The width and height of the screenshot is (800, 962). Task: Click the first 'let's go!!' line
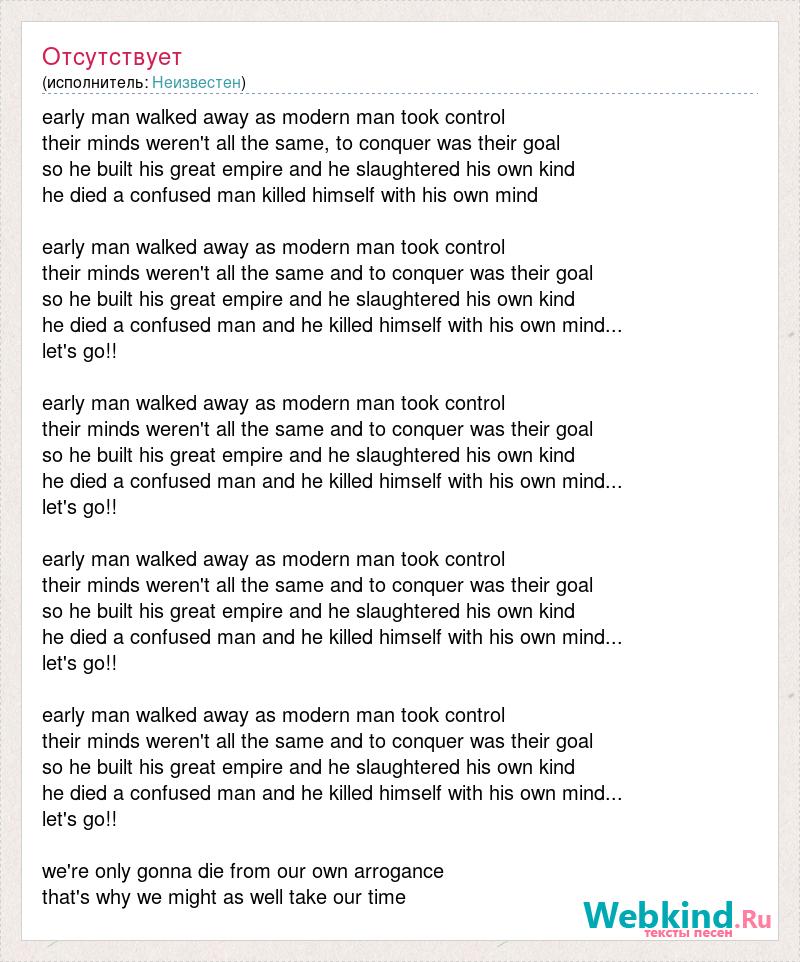coord(79,352)
